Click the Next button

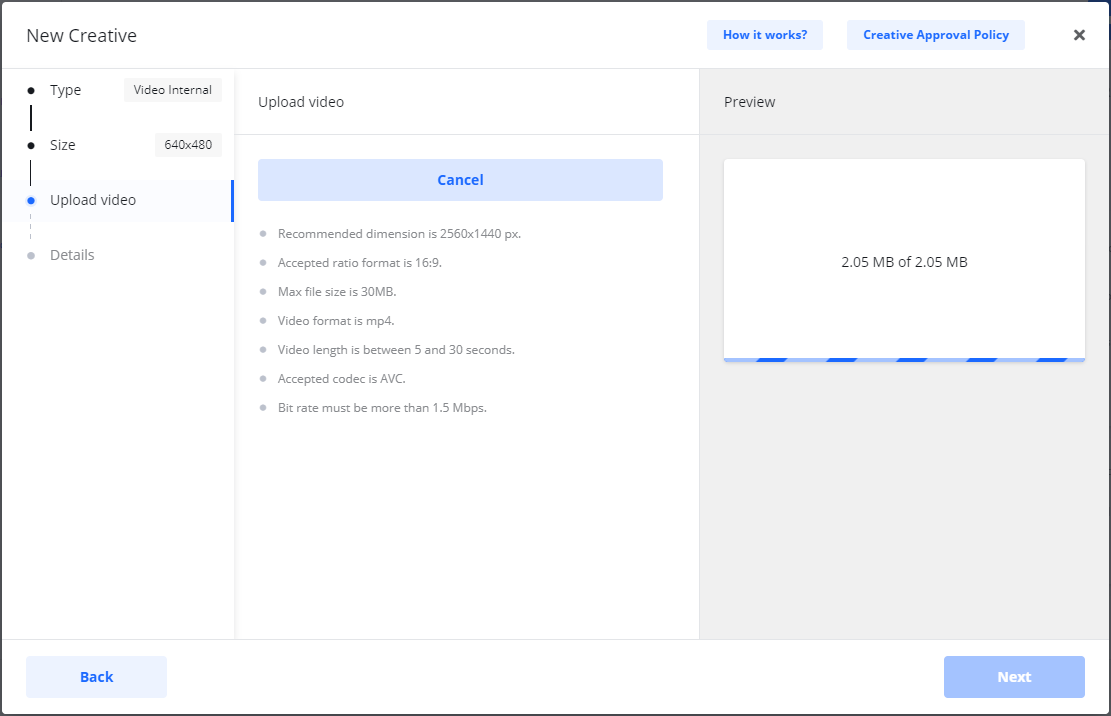click(1013, 677)
